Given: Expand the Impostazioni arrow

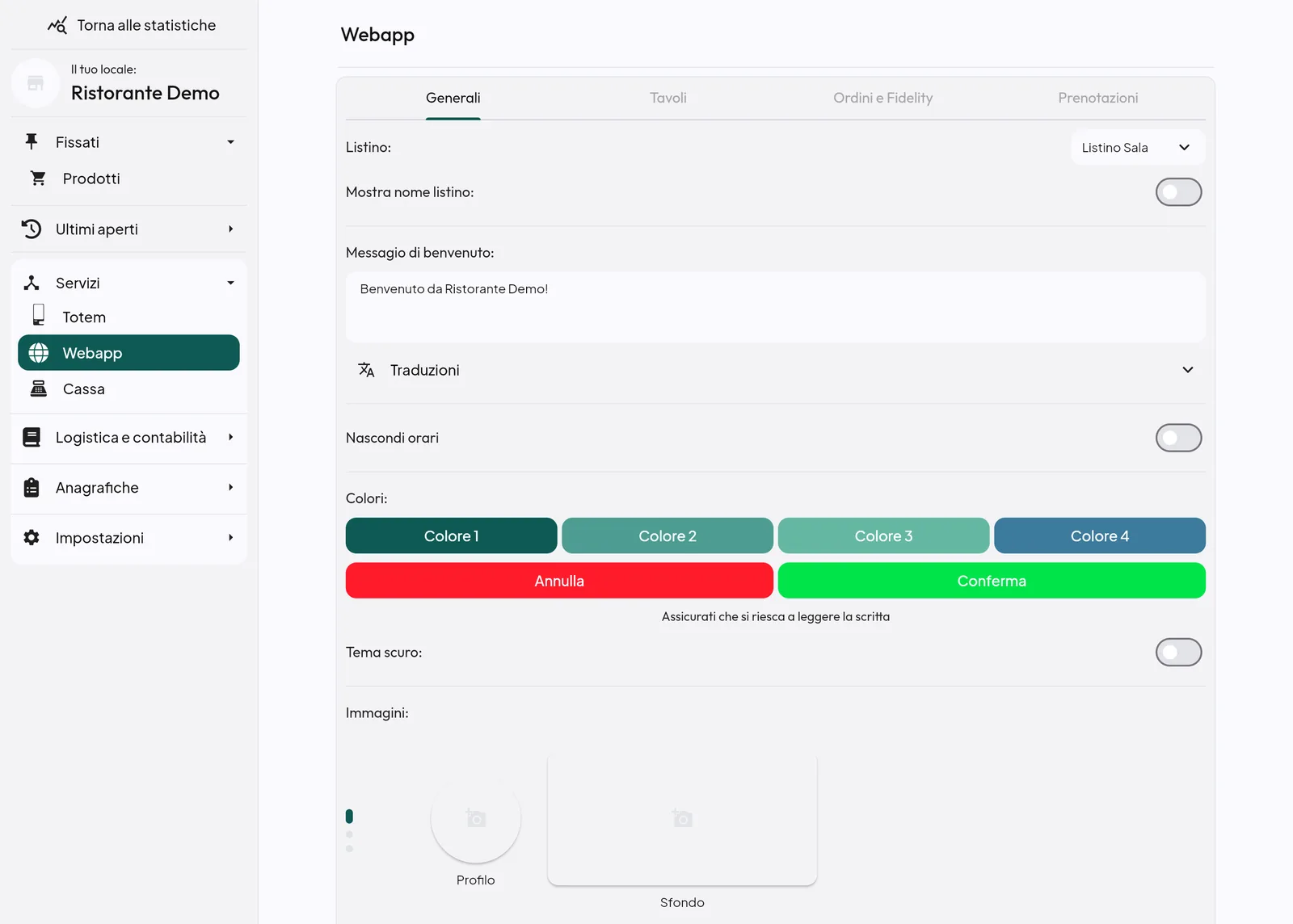Looking at the screenshot, I should 230,537.
